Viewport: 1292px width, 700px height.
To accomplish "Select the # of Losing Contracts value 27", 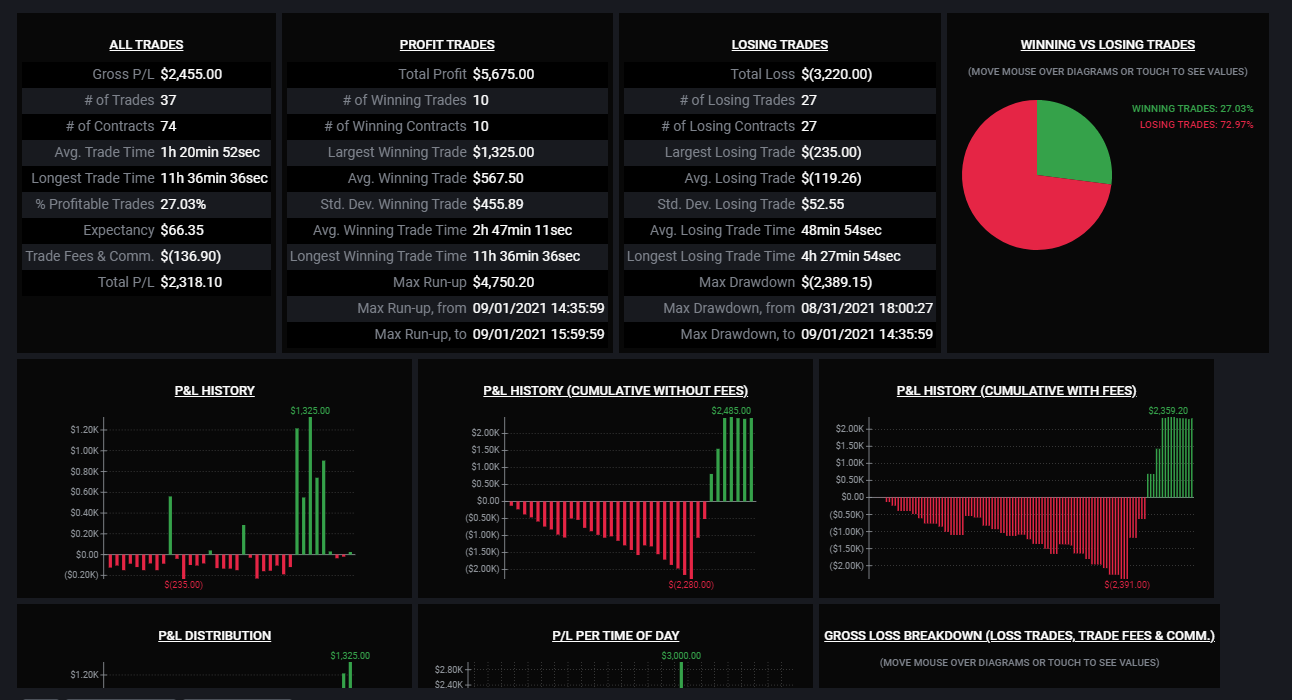I will (809, 126).
